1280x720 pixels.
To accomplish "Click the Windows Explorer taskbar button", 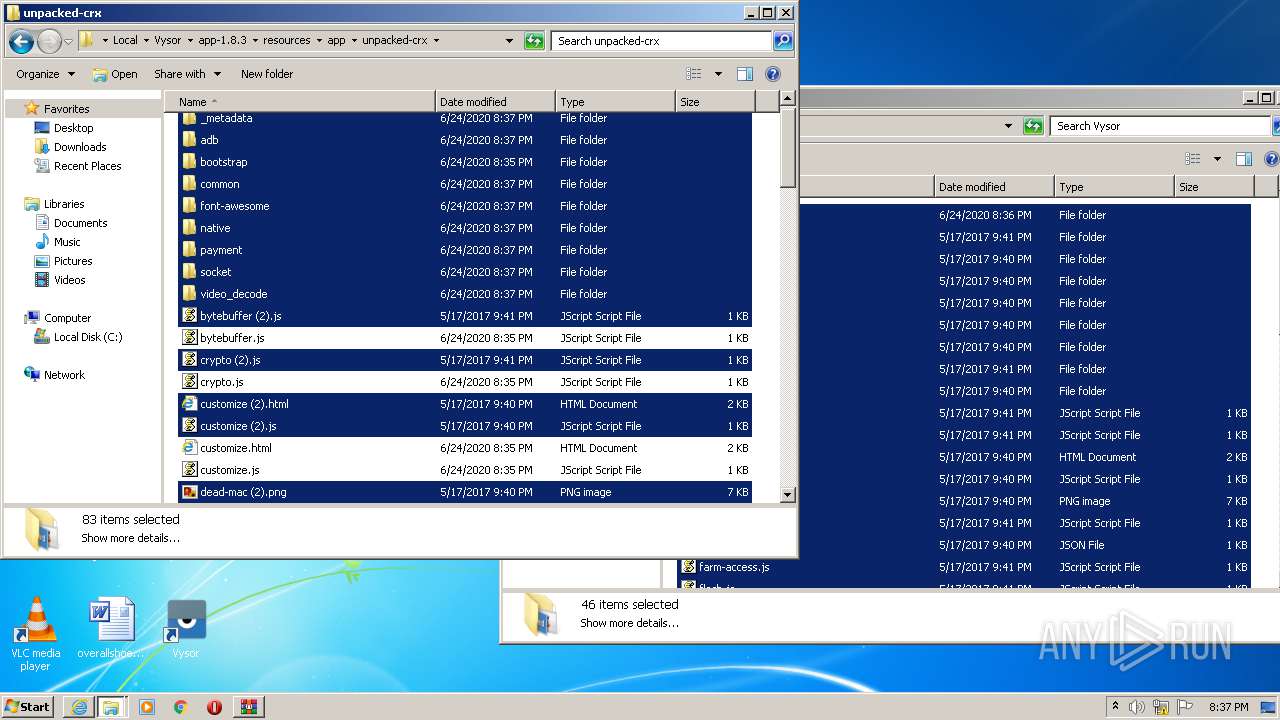I will tap(111, 707).
